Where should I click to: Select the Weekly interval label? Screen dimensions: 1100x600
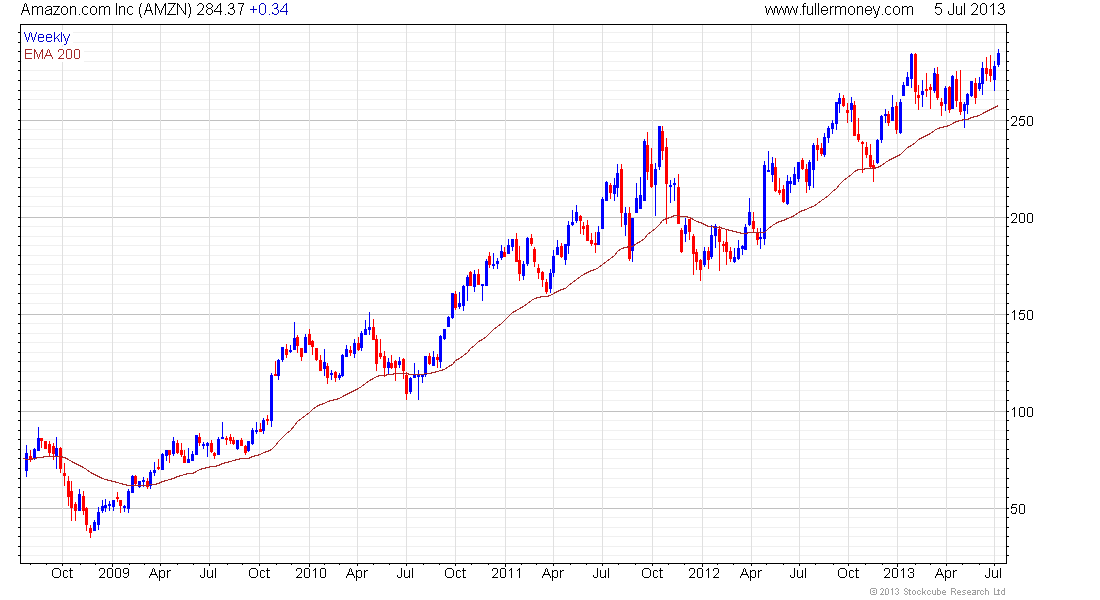tap(47, 38)
